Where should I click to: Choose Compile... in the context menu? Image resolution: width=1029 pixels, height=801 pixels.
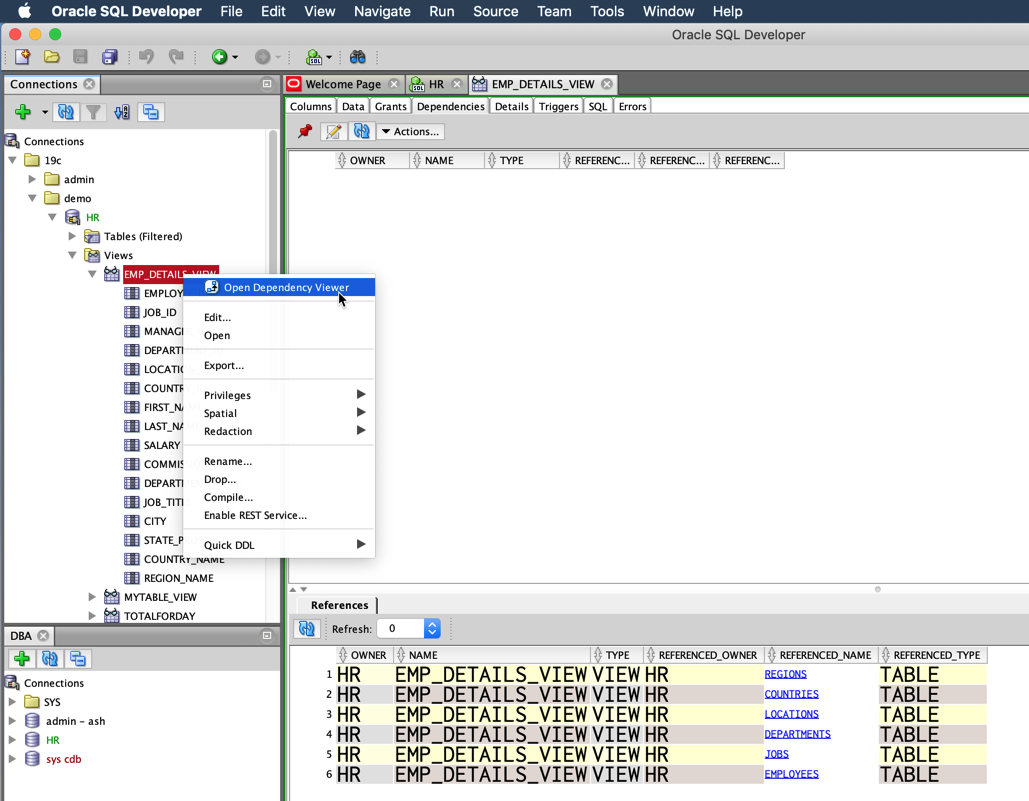point(279,497)
